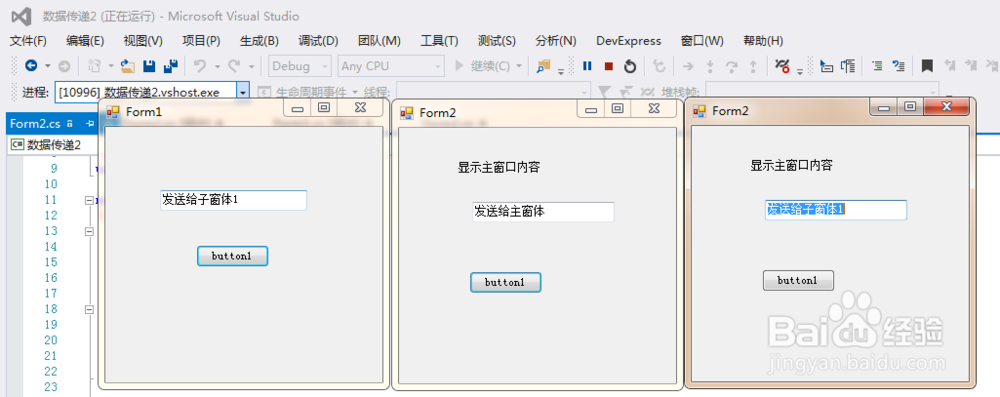1000x397 pixels.
Task: Open the 文件(F) menu
Action: pos(28,41)
